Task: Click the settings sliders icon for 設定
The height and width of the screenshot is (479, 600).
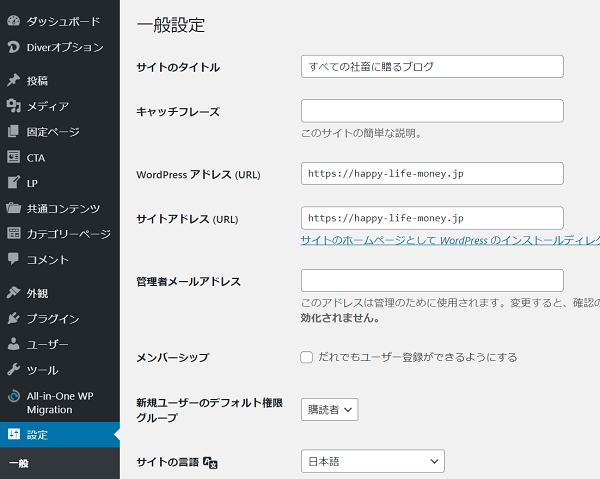Action: pos(13,434)
